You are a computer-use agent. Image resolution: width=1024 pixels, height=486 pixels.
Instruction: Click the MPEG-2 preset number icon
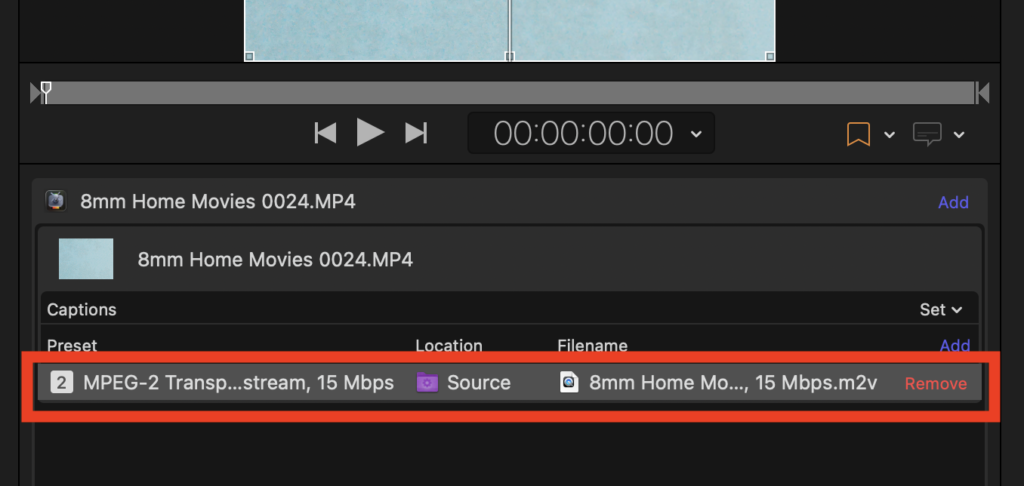coord(62,383)
